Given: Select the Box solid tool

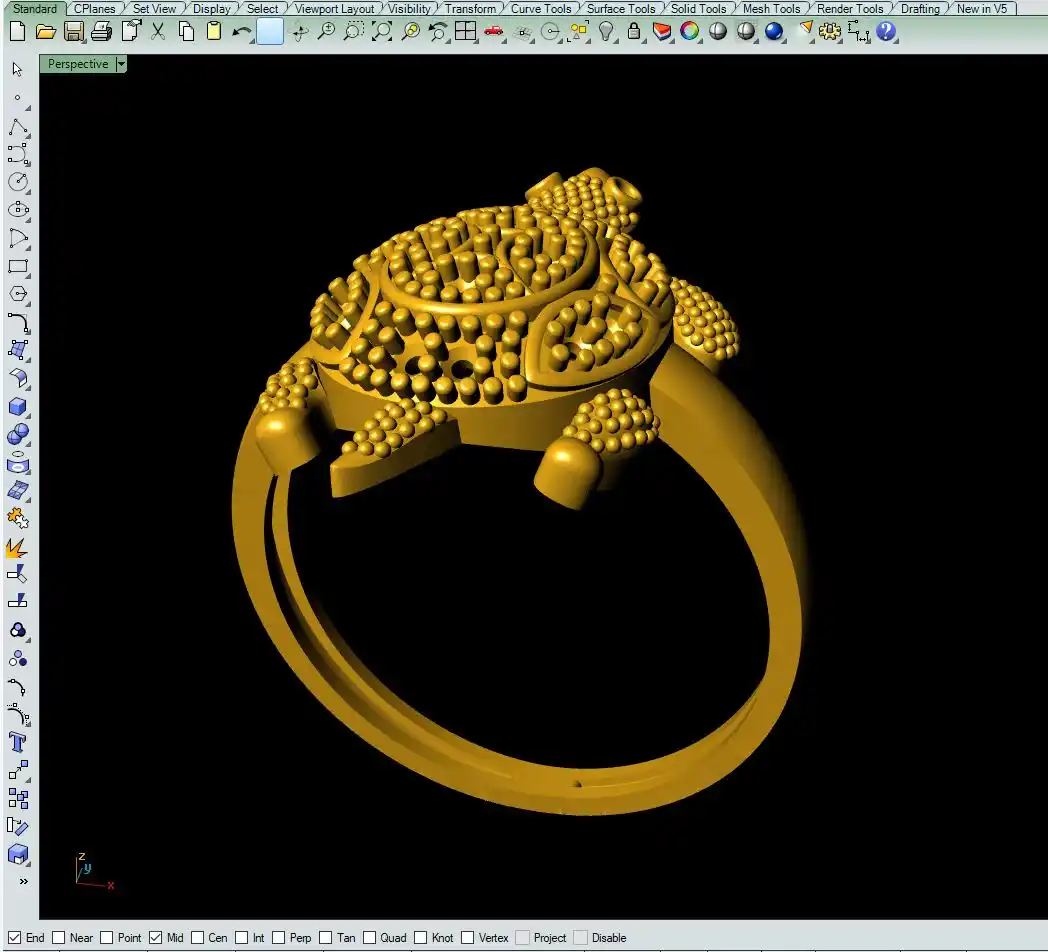Looking at the screenshot, I should 18,407.
